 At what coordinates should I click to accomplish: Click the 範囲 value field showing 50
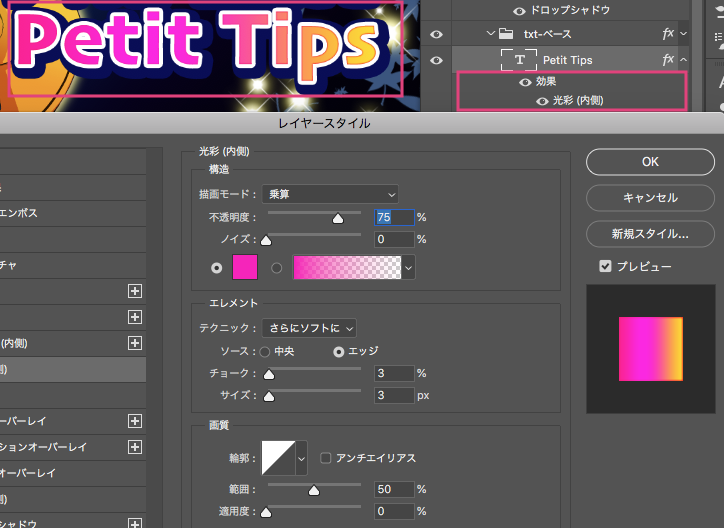(394, 489)
